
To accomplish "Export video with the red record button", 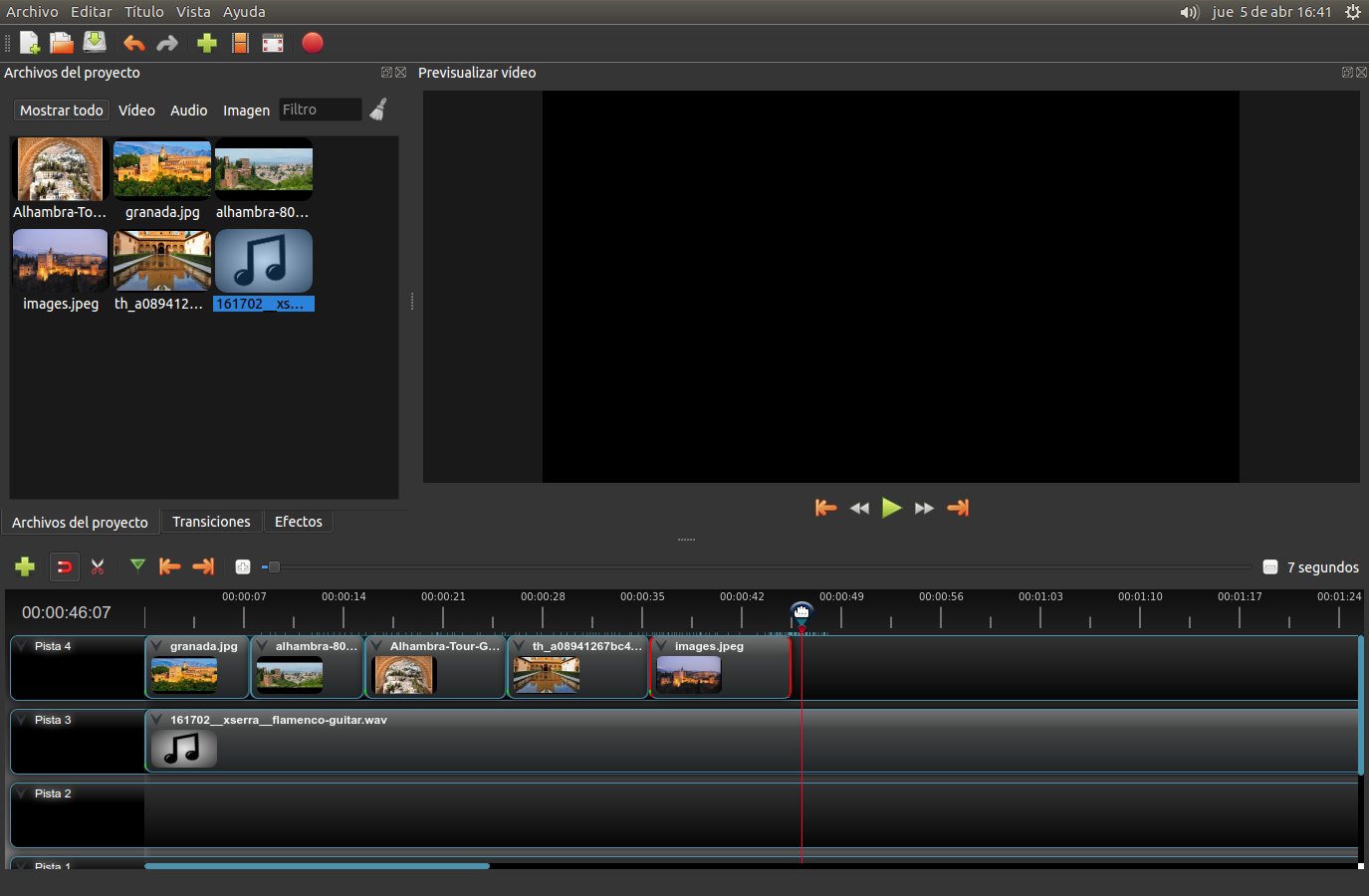I will point(313,43).
